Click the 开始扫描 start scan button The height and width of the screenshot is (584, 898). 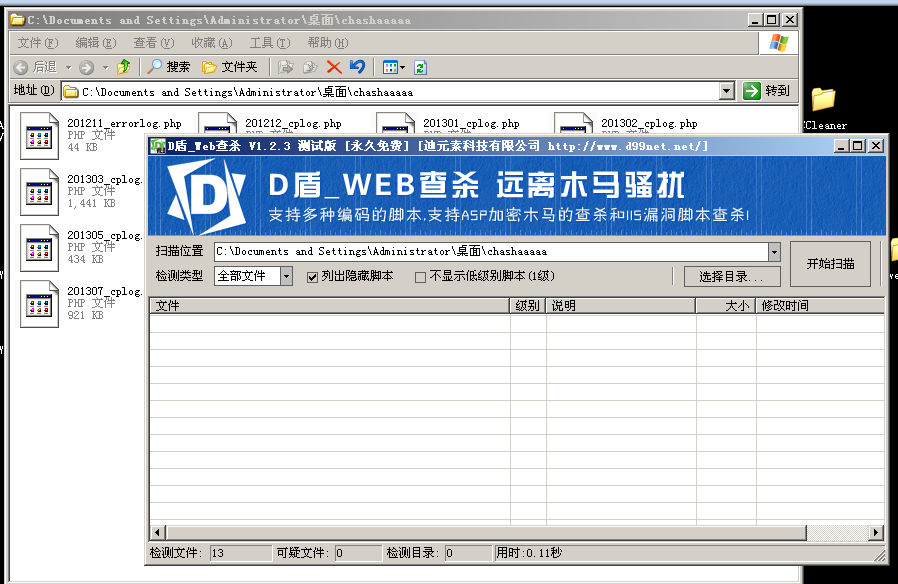point(830,264)
